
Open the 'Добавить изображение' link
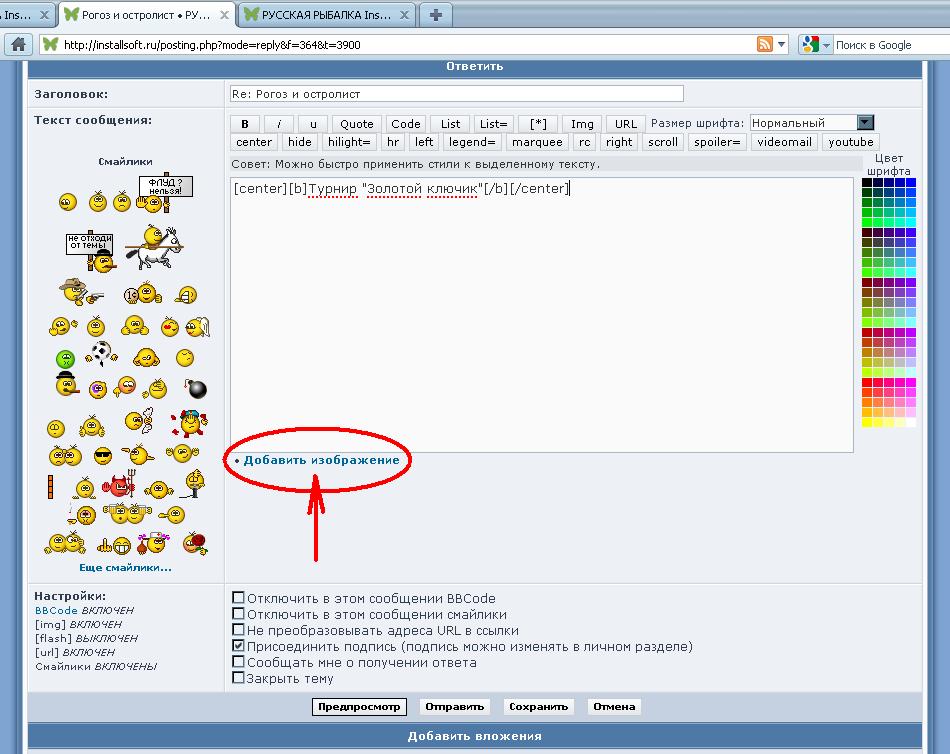(x=321, y=460)
